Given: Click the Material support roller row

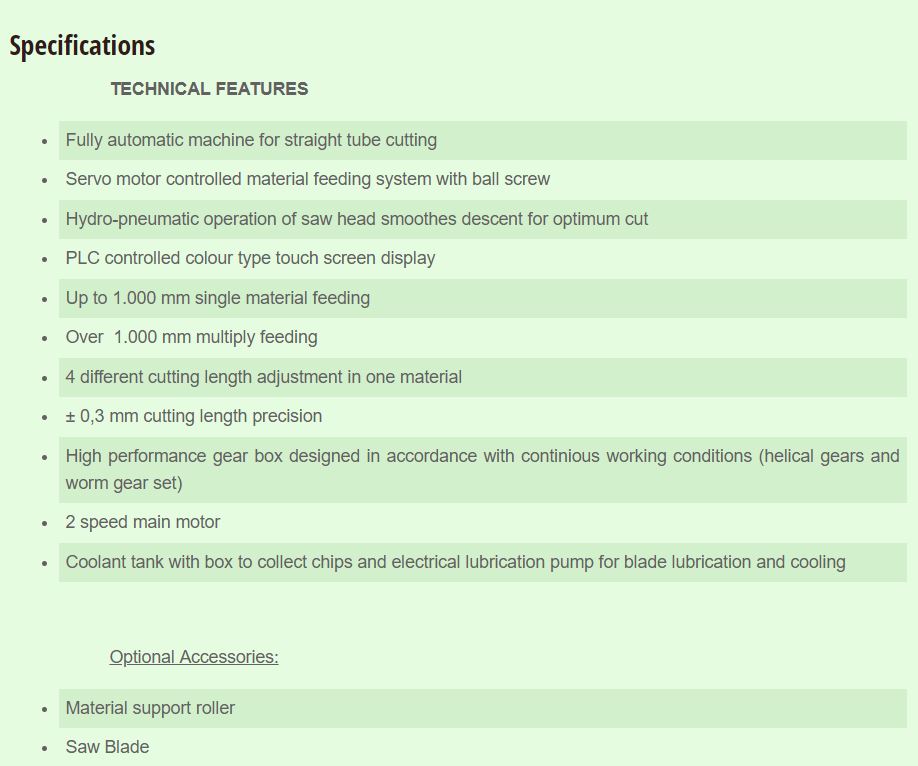Looking at the screenshot, I should [x=482, y=708].
